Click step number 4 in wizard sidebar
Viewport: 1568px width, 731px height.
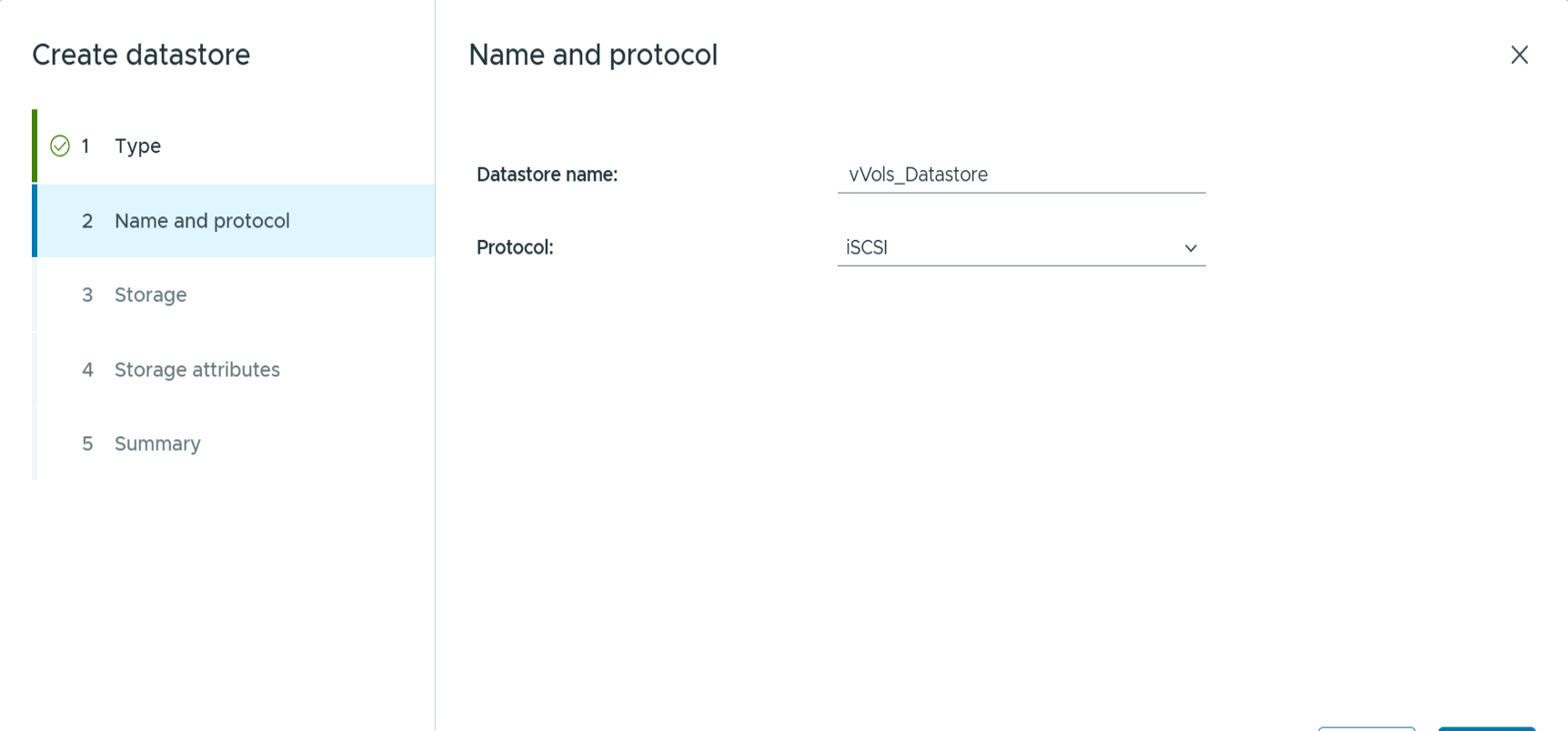click(x=87, y=370)
